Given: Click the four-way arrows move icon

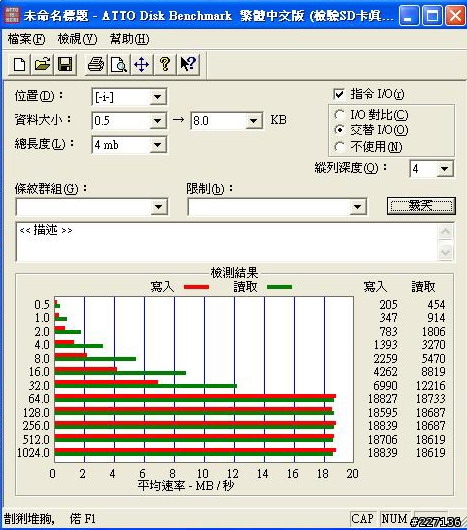Looking at the screenshot, I should (142, 64).
